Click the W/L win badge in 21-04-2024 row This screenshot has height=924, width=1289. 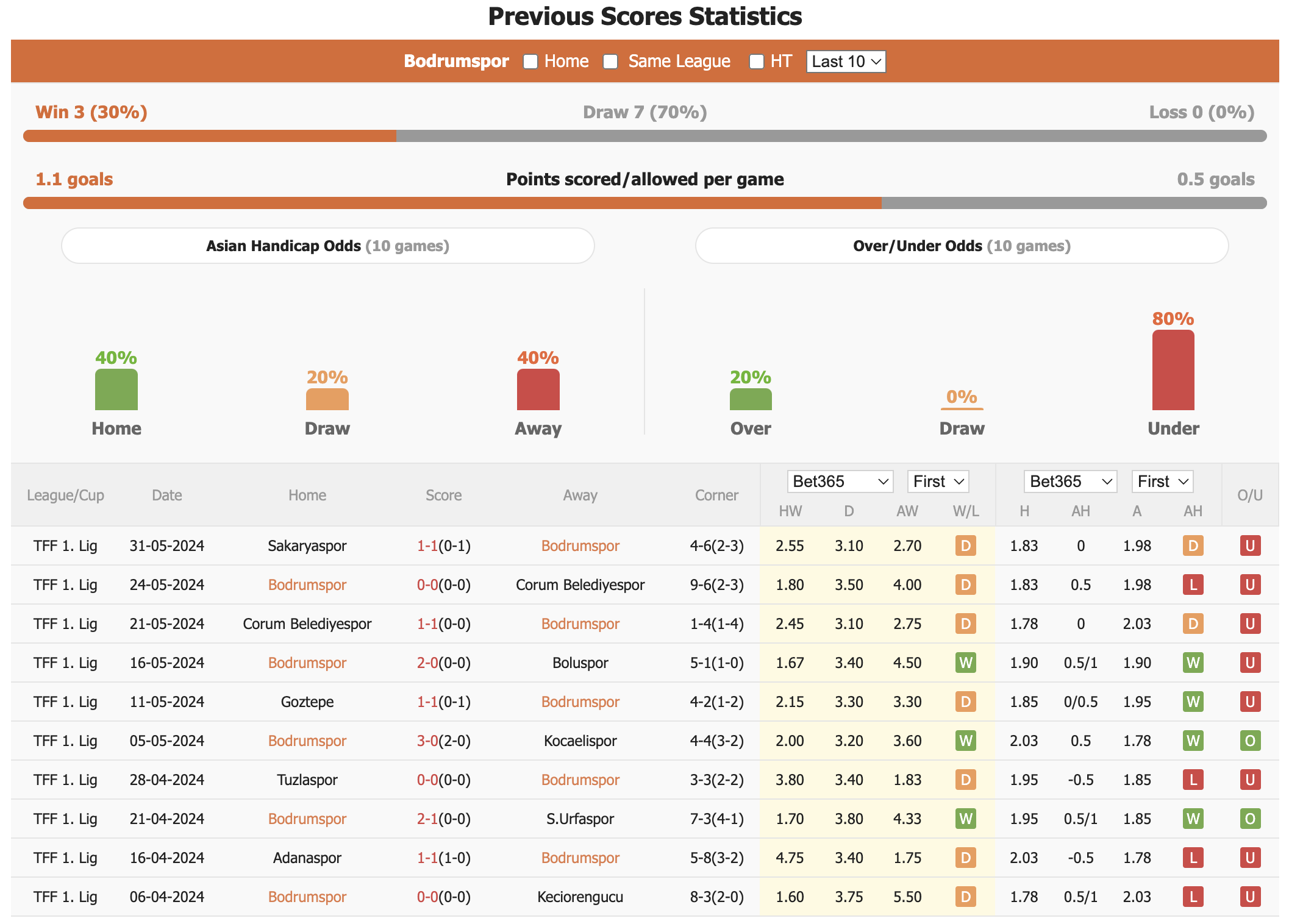[x=966, y=819]
